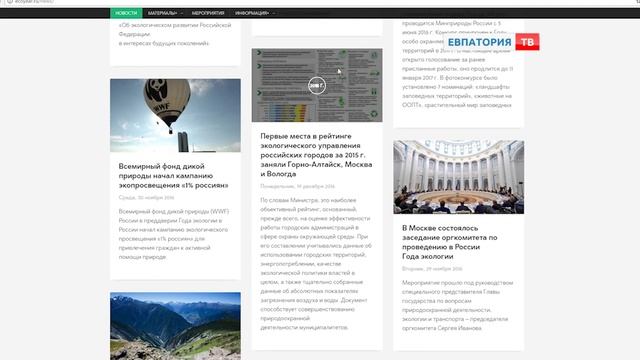Viewport: 640px width, 360px height.
Task: Open the Moscow organizing committee meeting photo
Action: [459, 177]
